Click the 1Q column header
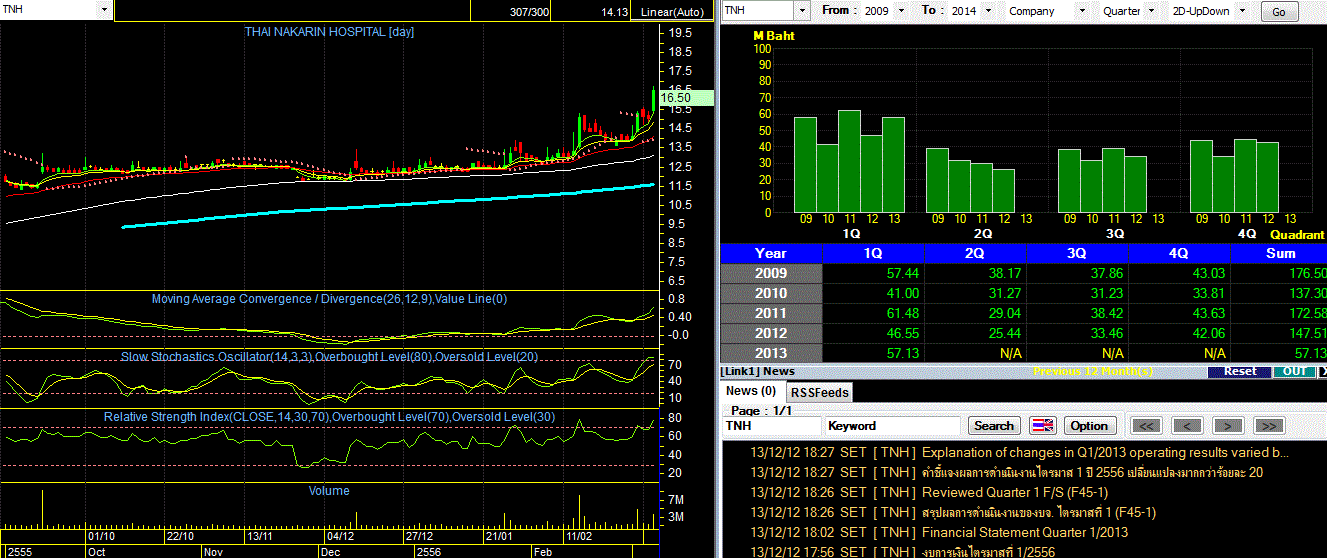This screenshot has width=1327, height=558. (873, 253)
